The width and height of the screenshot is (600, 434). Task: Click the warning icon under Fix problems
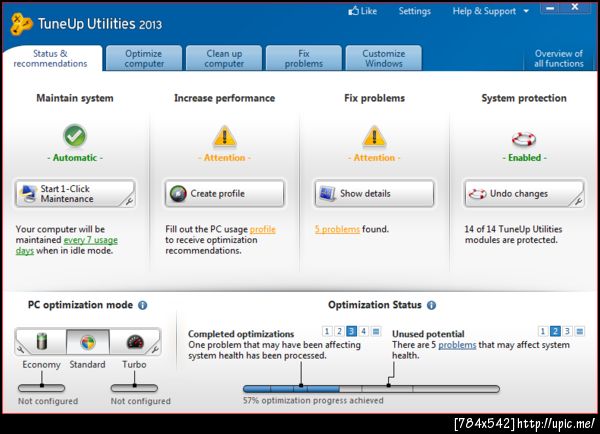pyautogui.click(x=374, y=136)
